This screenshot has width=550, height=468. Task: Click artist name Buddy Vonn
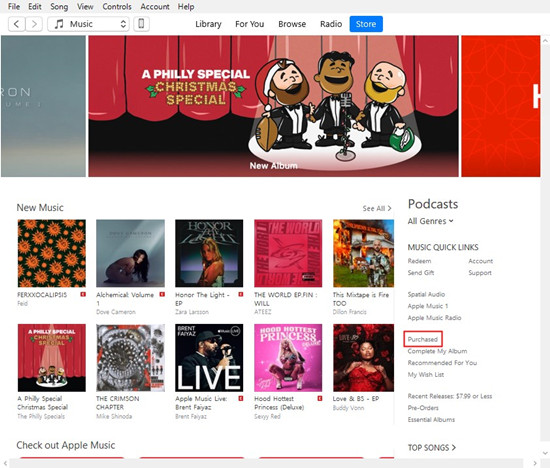click(x=348, y=408)
